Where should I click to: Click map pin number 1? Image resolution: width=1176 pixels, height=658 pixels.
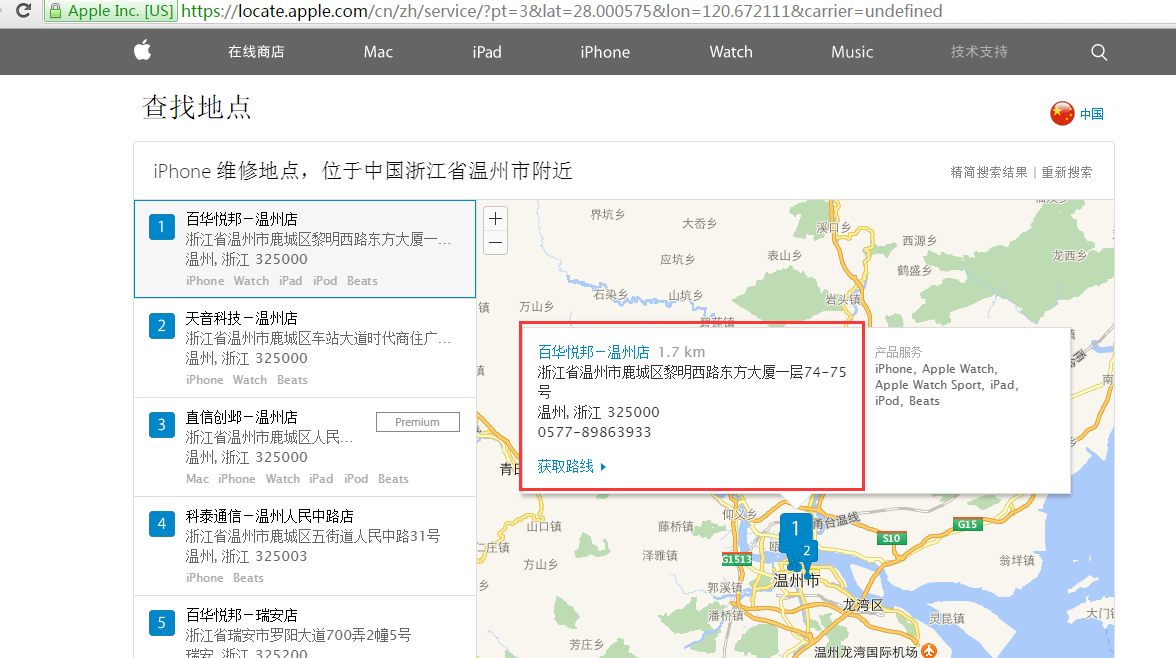(794, 532)
